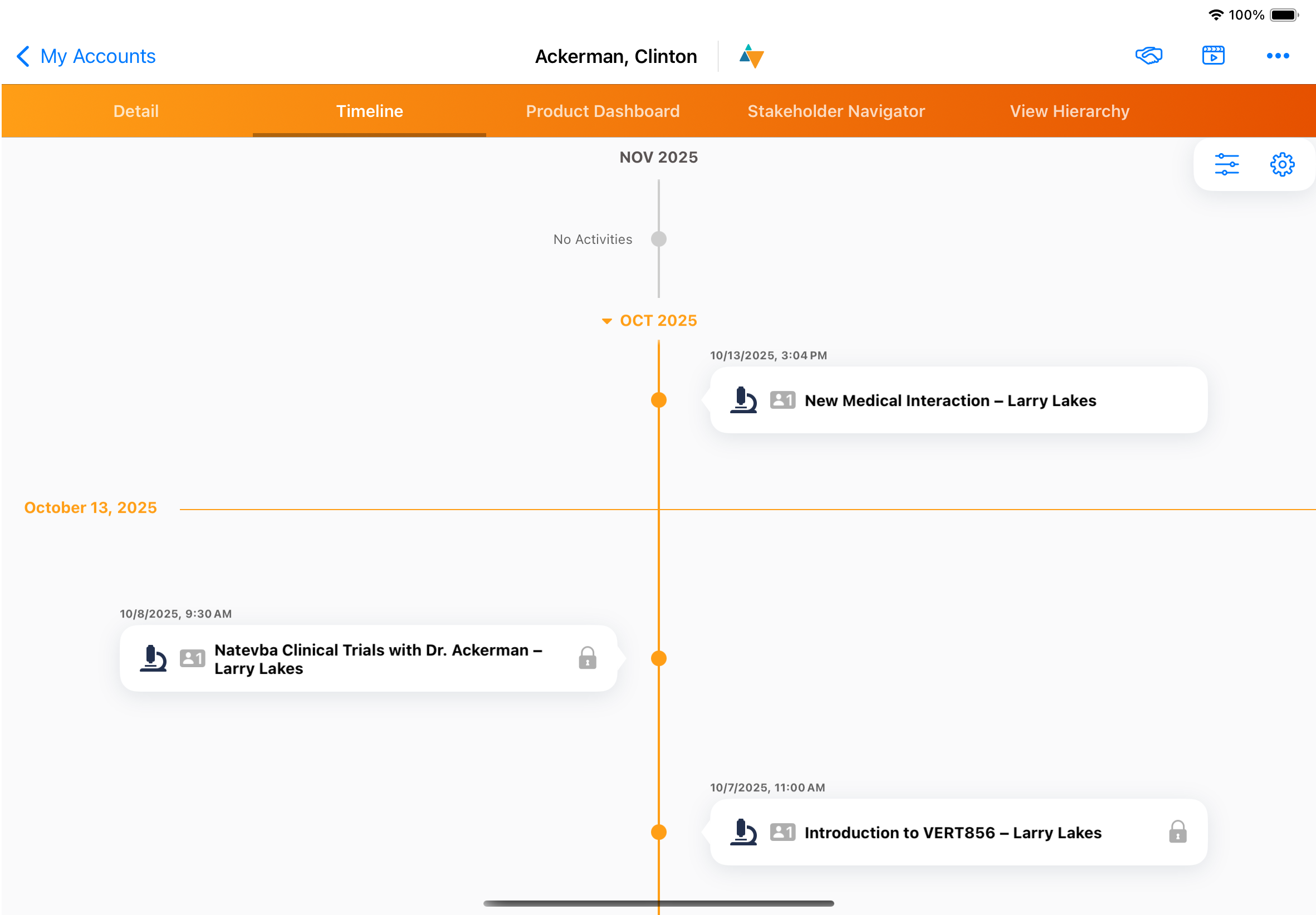Open the Stakeholder Navigator tab
Viewport: 1316px width, 915px height.
[x=836, y=111]
